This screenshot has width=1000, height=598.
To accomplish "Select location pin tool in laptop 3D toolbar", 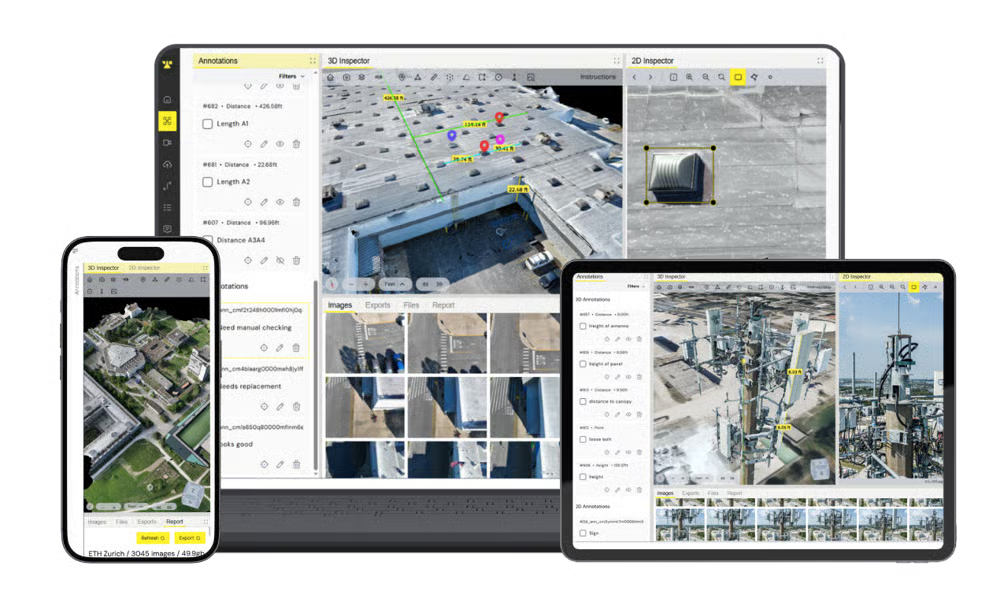I will coord(401,77).
